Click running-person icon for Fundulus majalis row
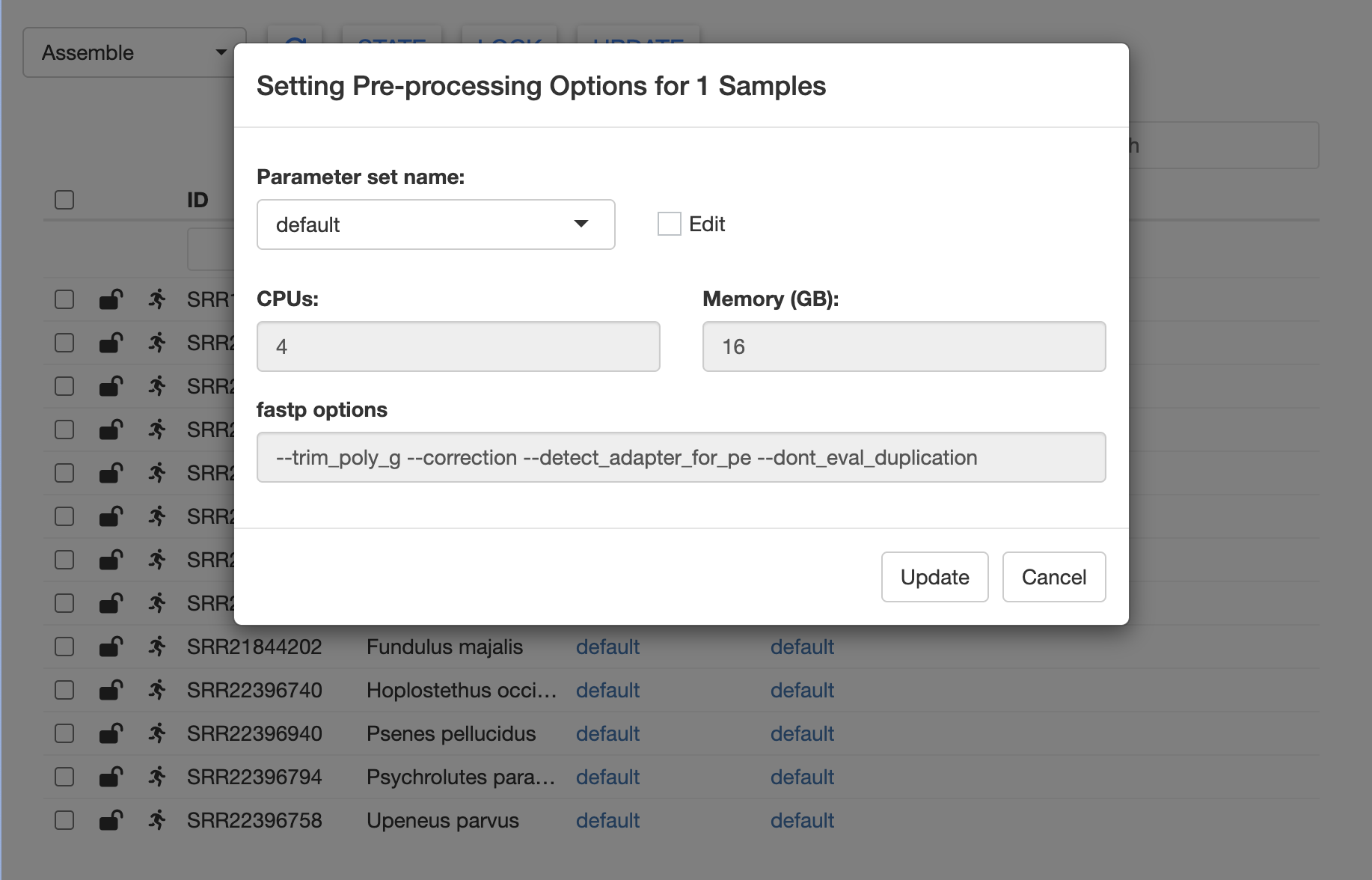Screen dimensions: 1372x880 pos(156,647)
